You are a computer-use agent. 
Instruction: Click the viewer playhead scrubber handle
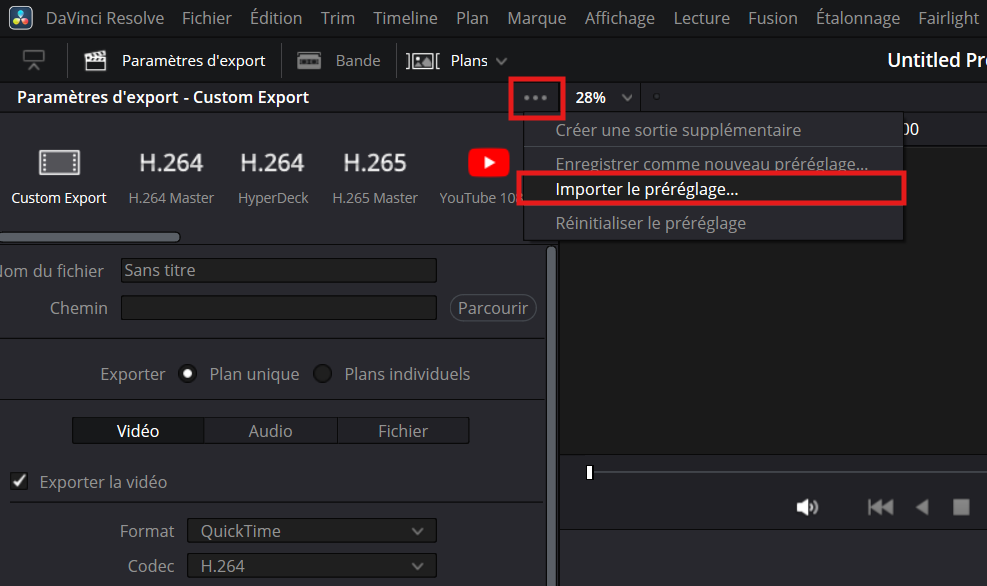(590, 472)
